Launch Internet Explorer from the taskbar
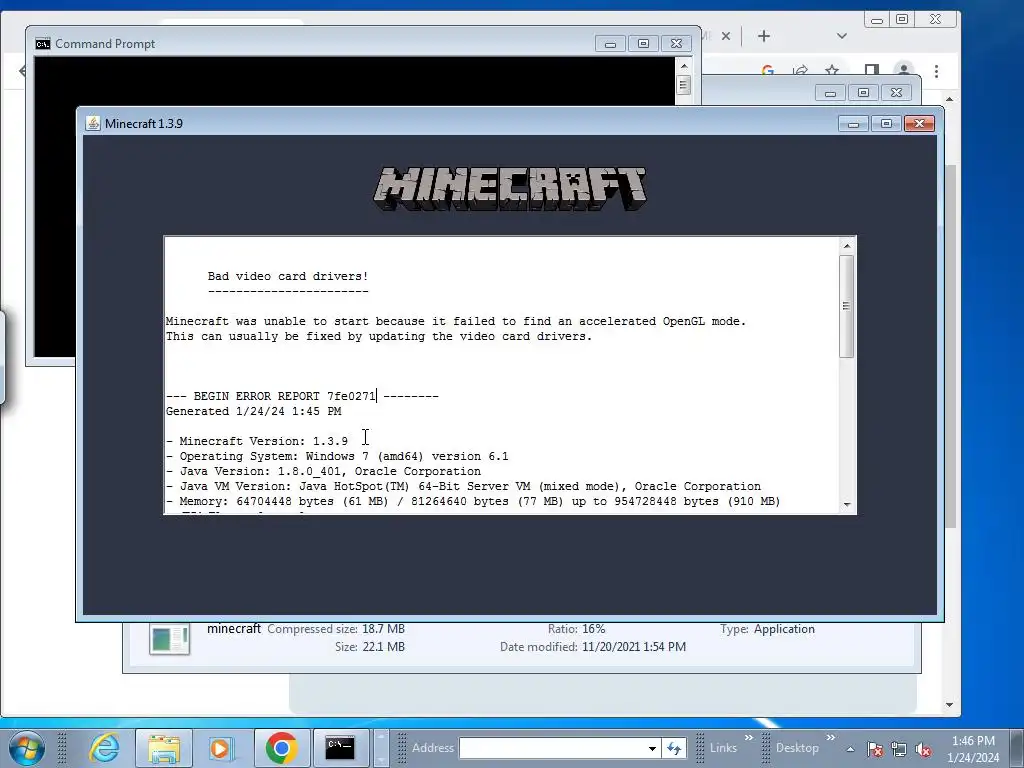Screen dimensions: 1024x768 (104, 748)
